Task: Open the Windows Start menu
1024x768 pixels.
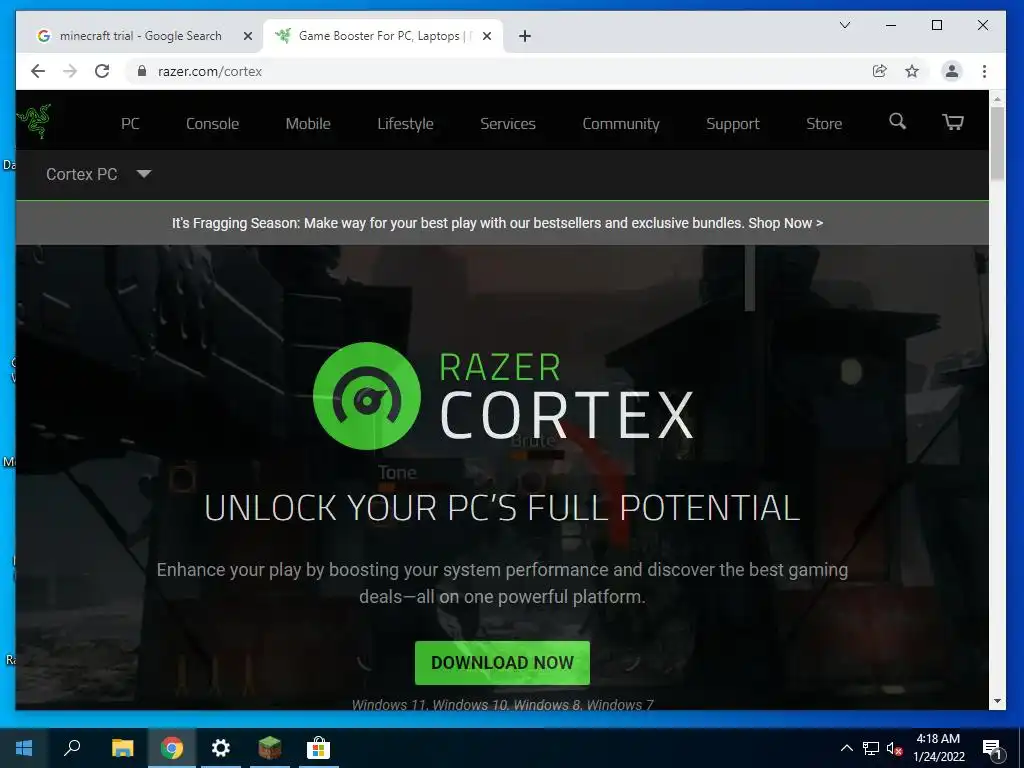Action: click(24, 748)
